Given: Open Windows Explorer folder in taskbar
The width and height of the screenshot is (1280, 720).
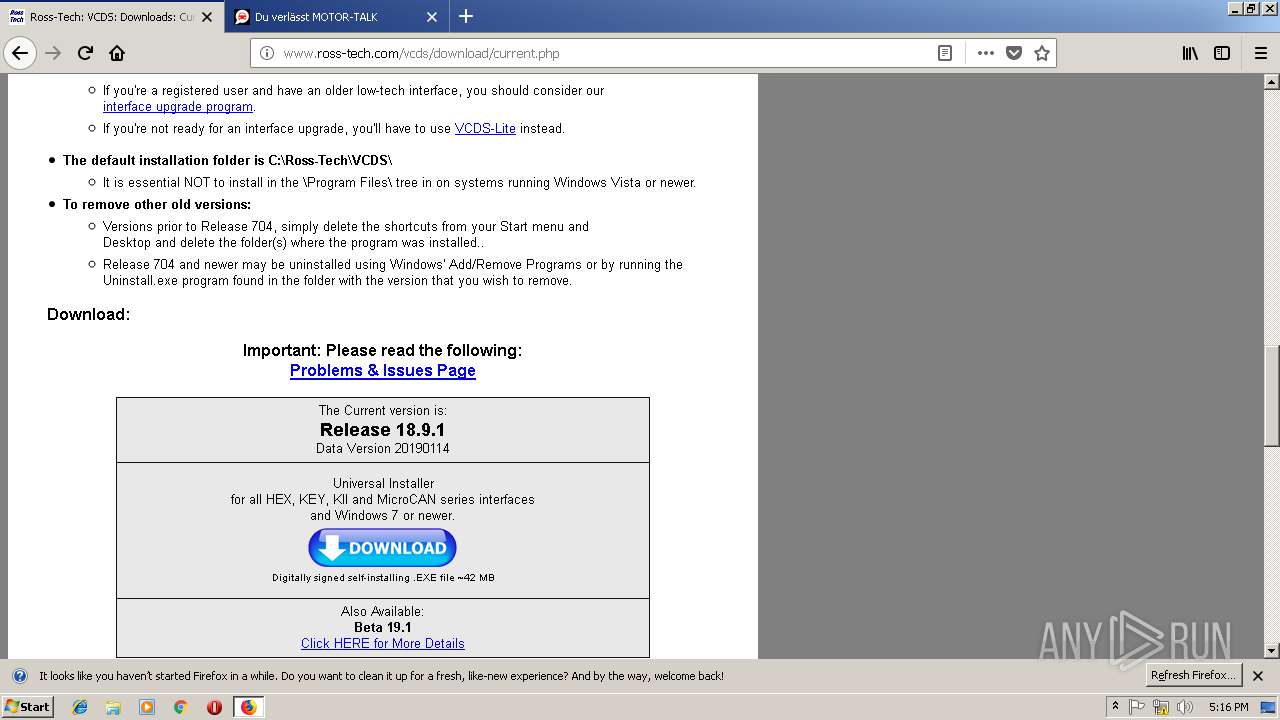Looking at the screenshot, I should 113,707.
